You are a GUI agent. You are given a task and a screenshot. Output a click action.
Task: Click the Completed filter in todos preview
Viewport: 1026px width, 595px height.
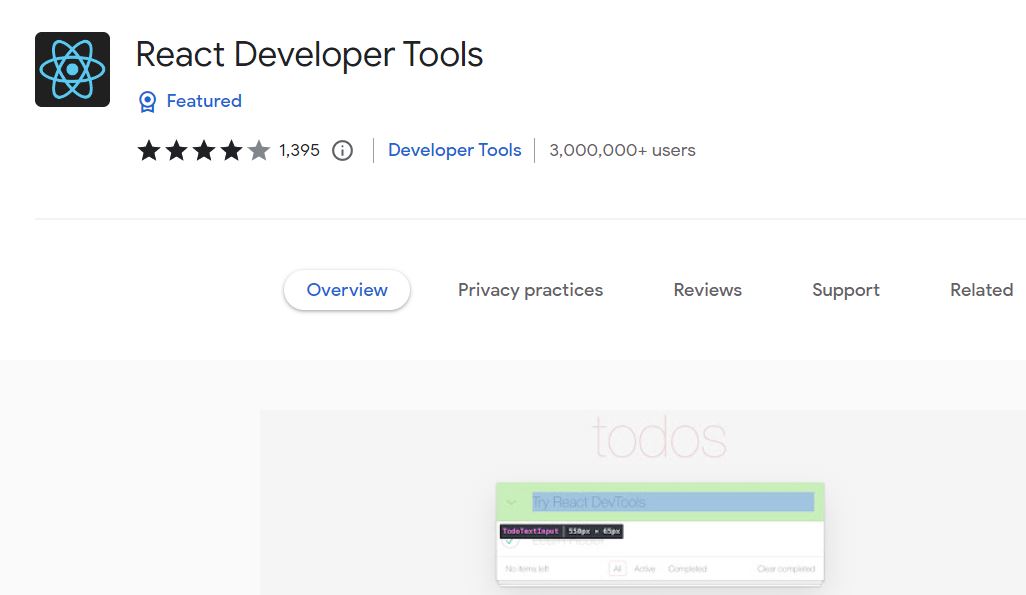[x=687, y=569]
